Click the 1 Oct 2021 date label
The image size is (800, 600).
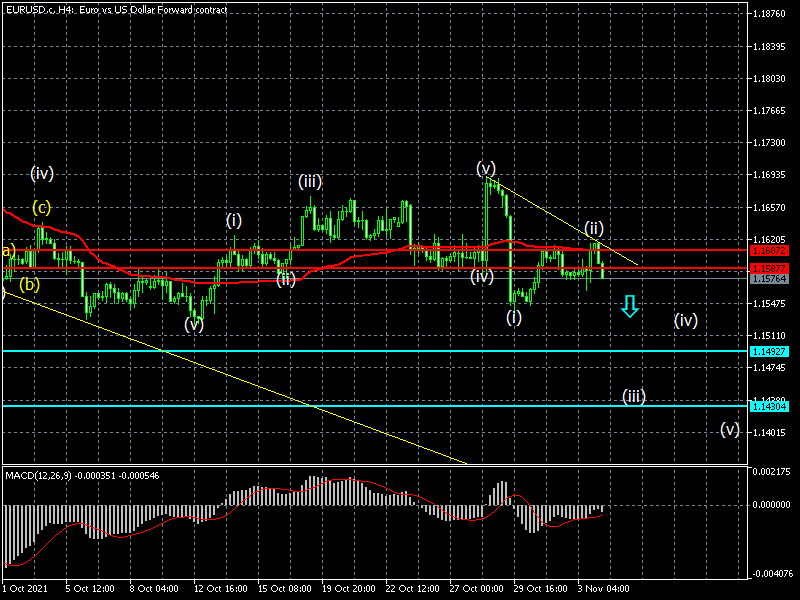click(x=25, y=590)
